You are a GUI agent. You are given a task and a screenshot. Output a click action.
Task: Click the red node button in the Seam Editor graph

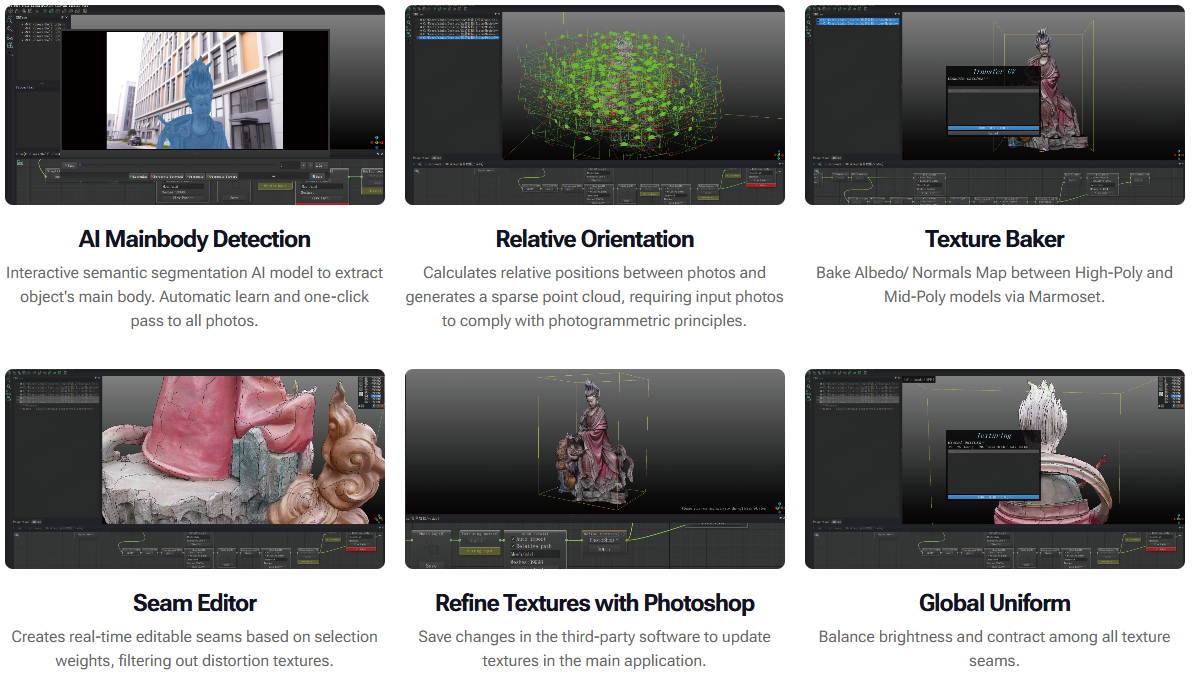[360, 548]
